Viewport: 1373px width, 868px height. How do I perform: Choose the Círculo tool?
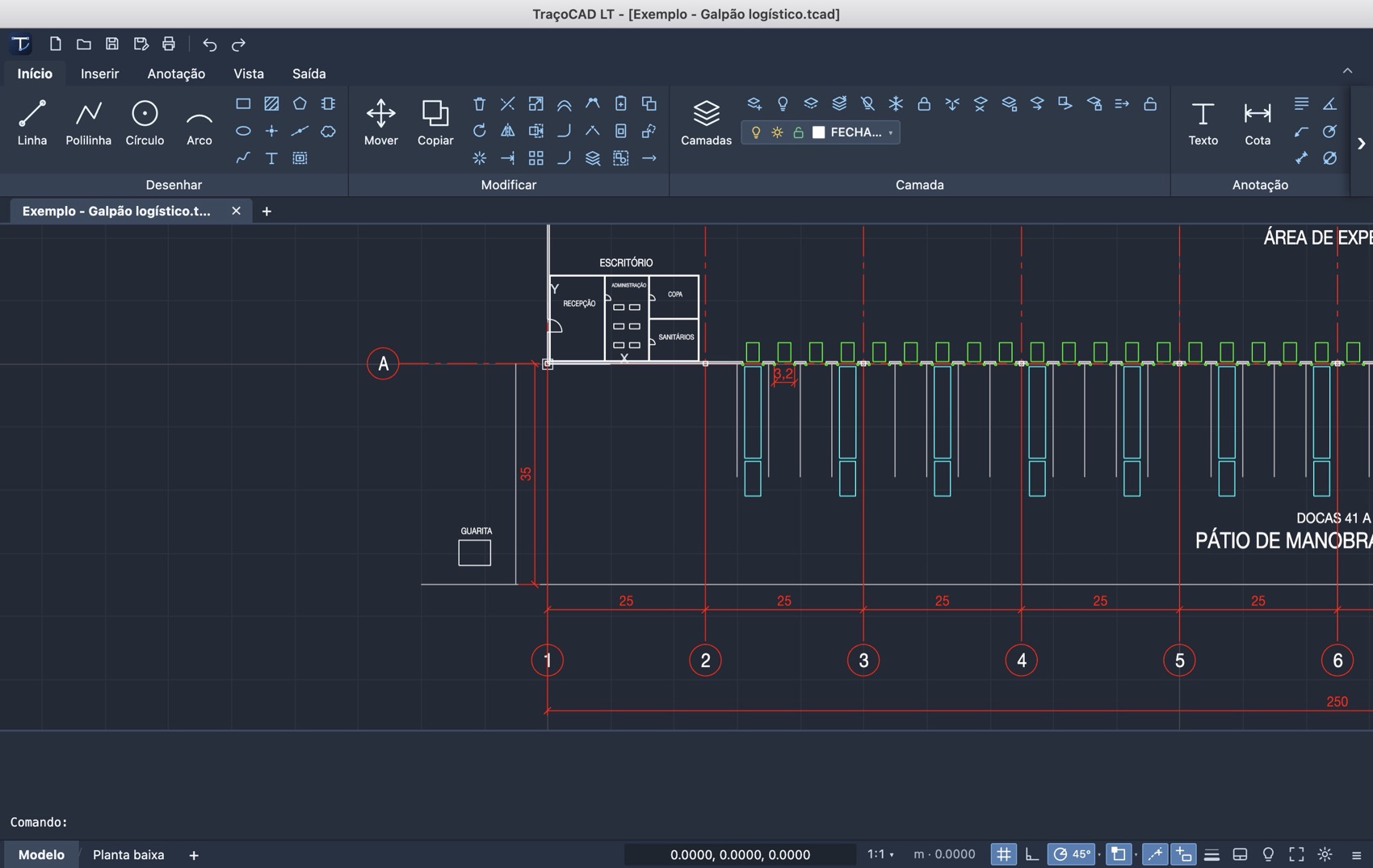tap(145, 123)
